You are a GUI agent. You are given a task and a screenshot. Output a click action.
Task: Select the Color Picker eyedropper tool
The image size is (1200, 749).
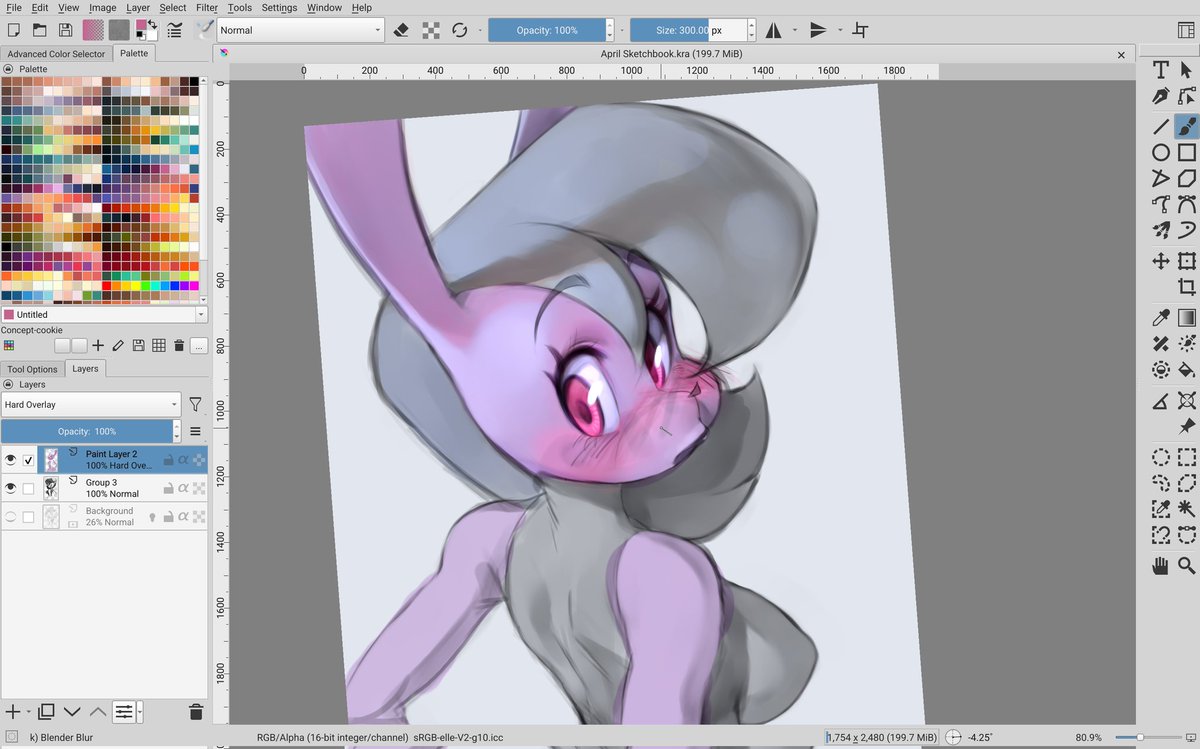pos(1160,319)
